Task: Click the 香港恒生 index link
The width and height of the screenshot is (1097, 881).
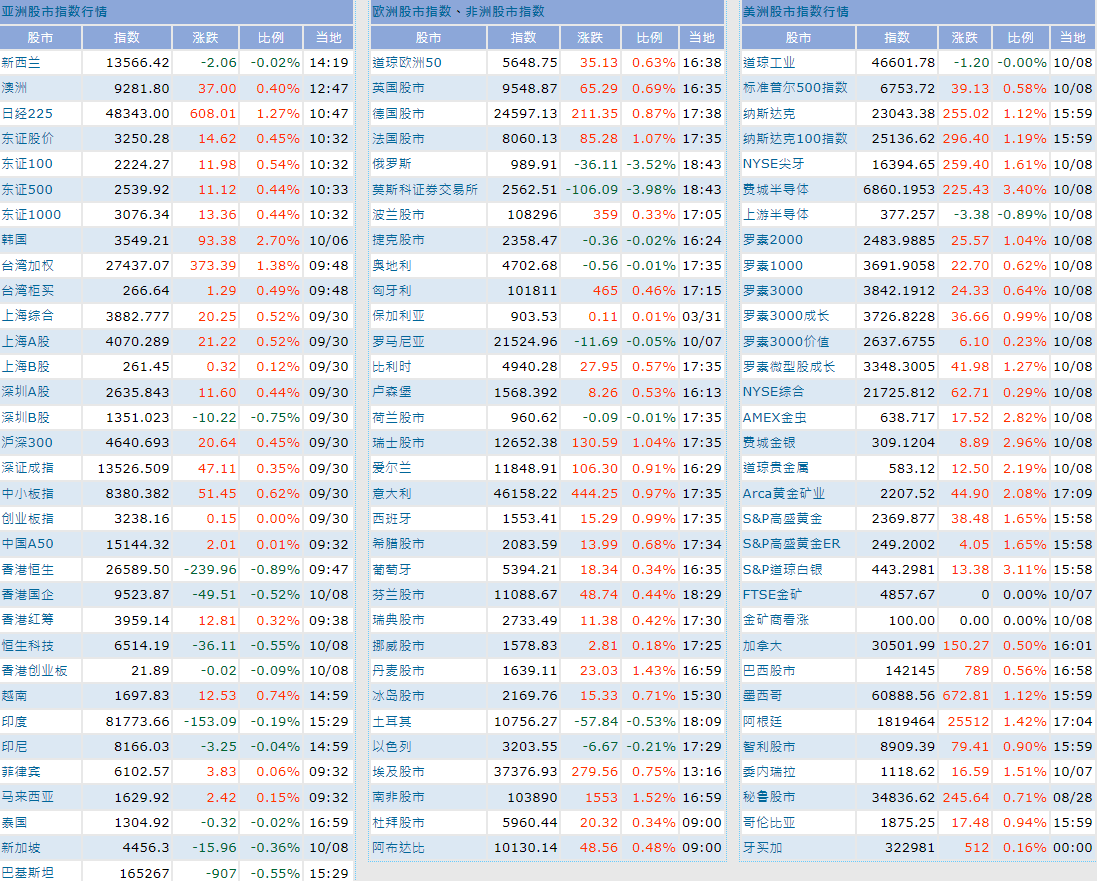Action: coord(28,569)
